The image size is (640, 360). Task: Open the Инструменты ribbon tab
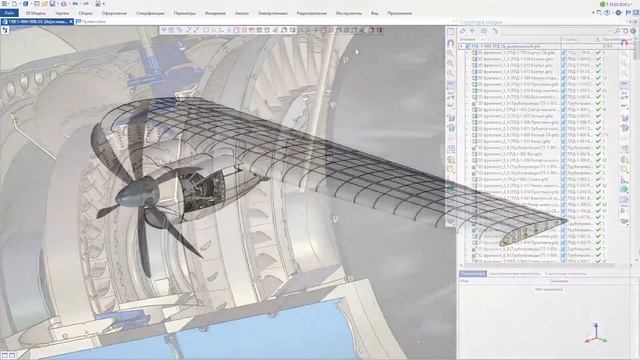(x=349, y=13)
